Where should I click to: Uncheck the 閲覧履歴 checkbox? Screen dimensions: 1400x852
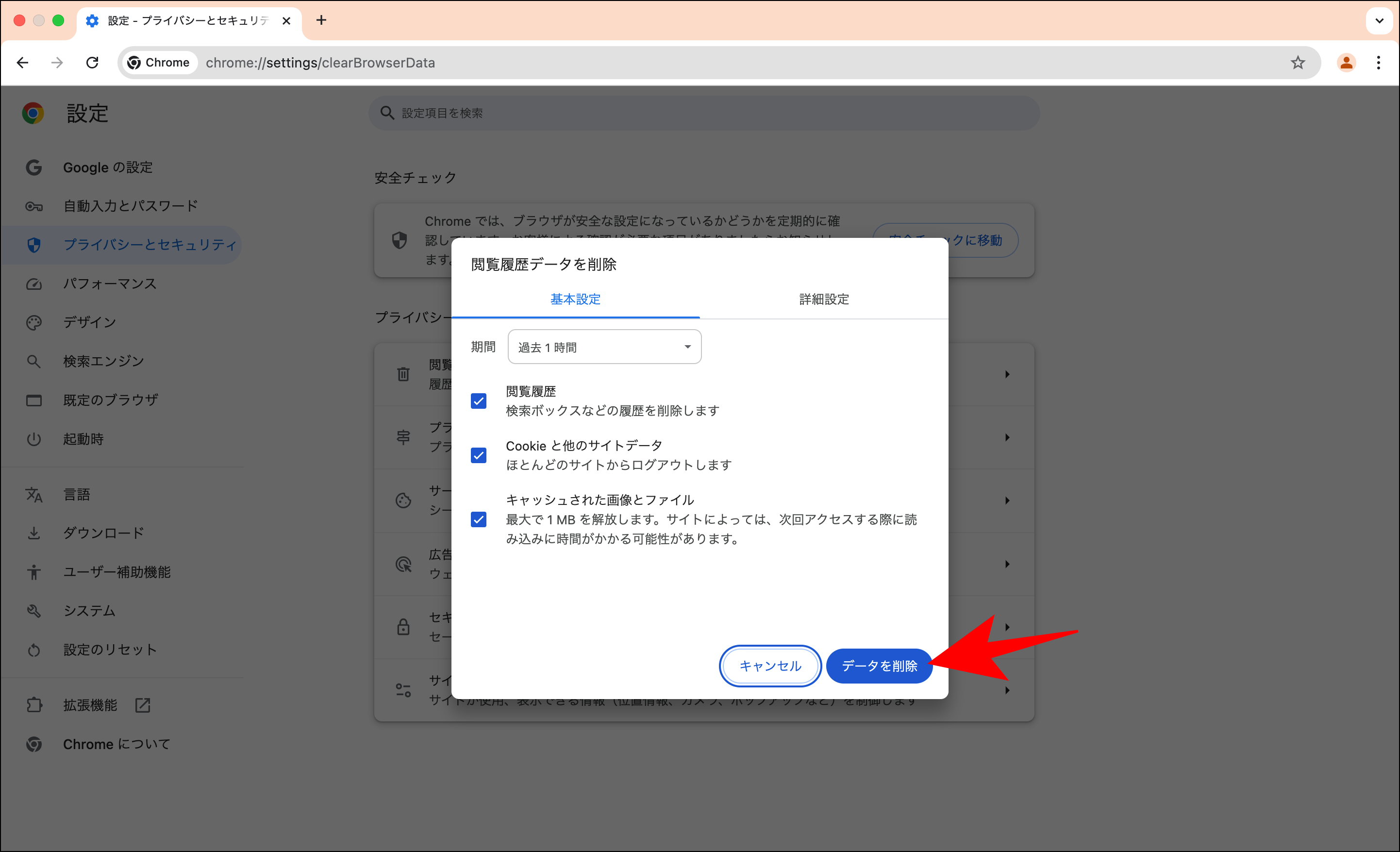point(479,401)
